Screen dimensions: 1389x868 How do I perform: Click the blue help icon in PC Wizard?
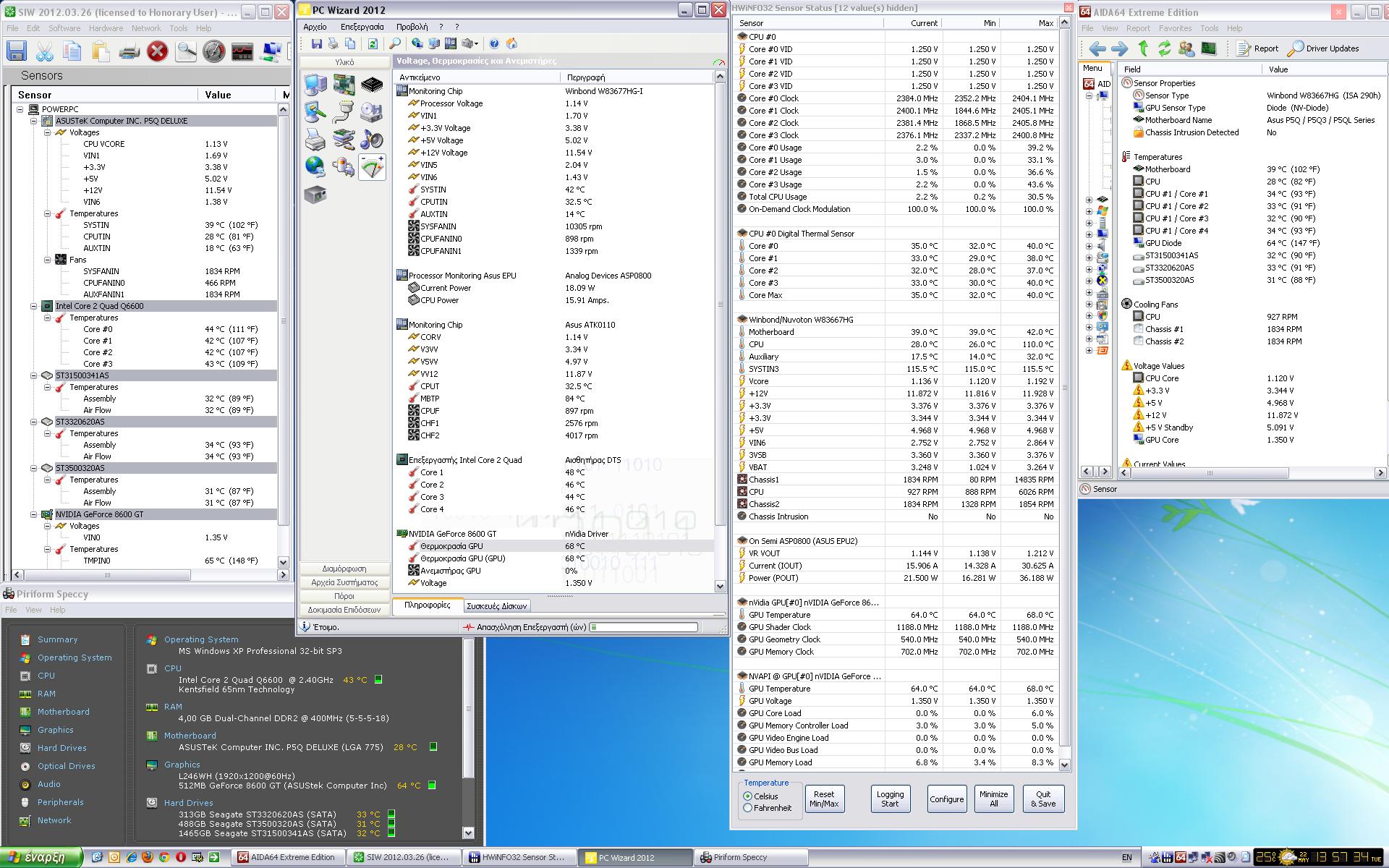(x=495, y=43)
